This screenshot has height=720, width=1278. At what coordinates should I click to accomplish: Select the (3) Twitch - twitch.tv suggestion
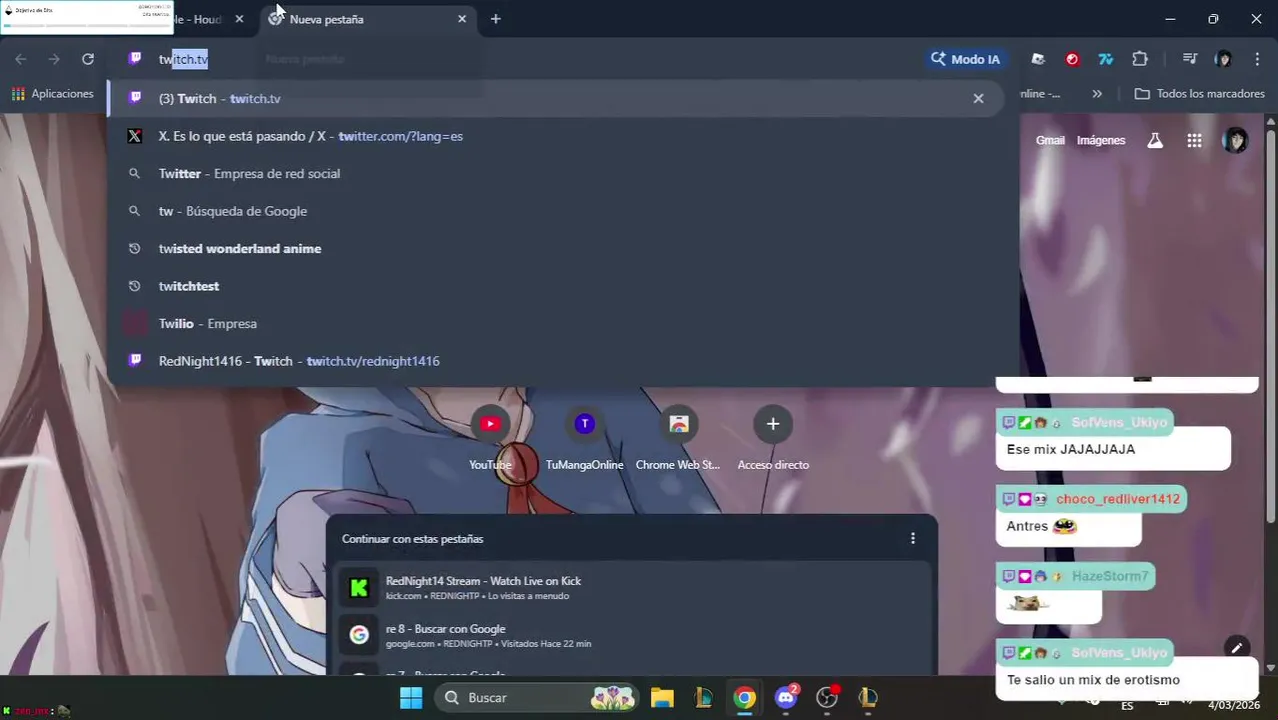coord(555,98)
